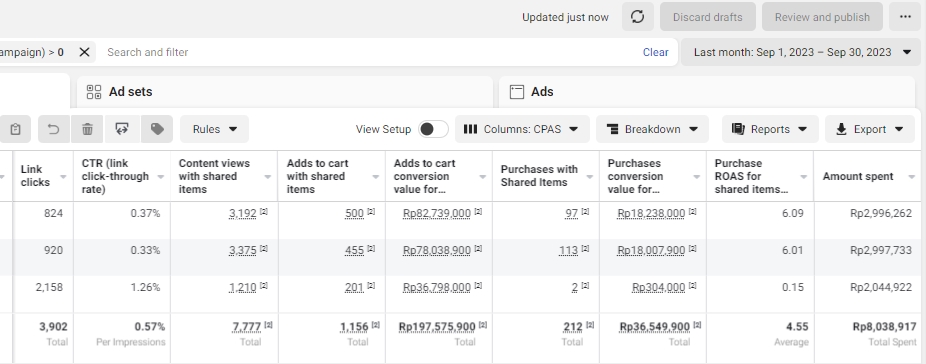The image size is (926, 364).
Task: Open the CTR column header dropdown arrow
Action: tap(161, 177)
